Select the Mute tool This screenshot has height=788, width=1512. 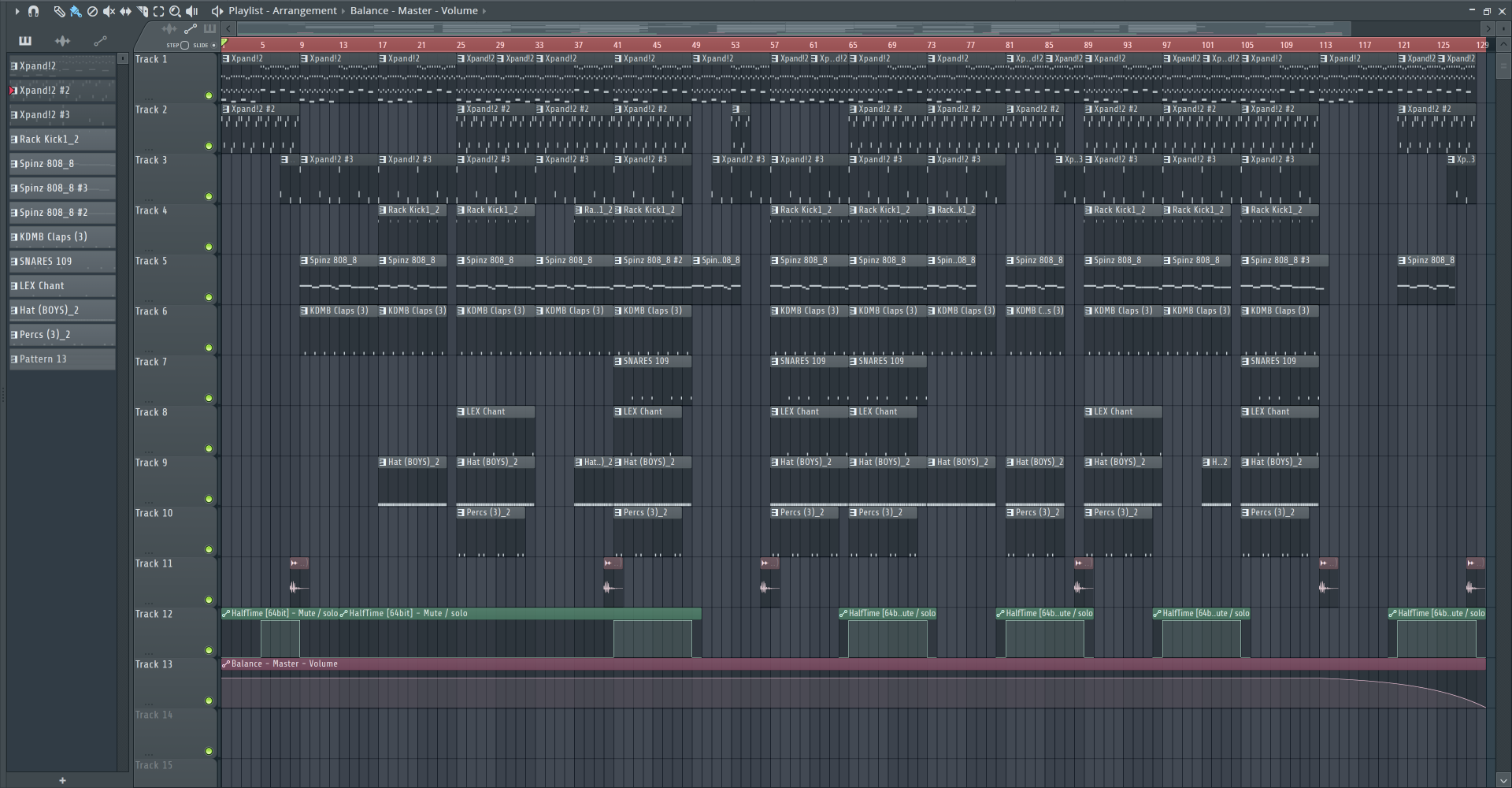(x=109, y=11)
